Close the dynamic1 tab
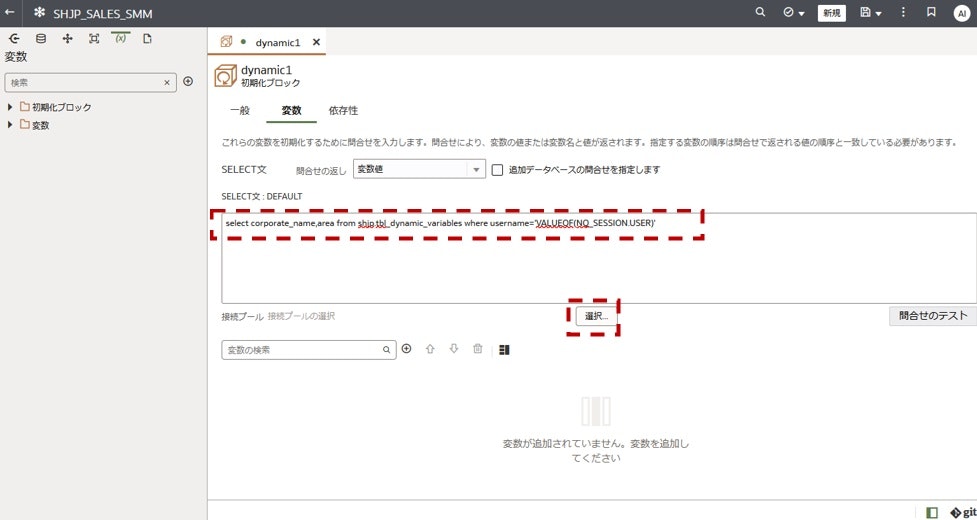The height and width of the screenshot is (520, 977). (x=316, y=42)
